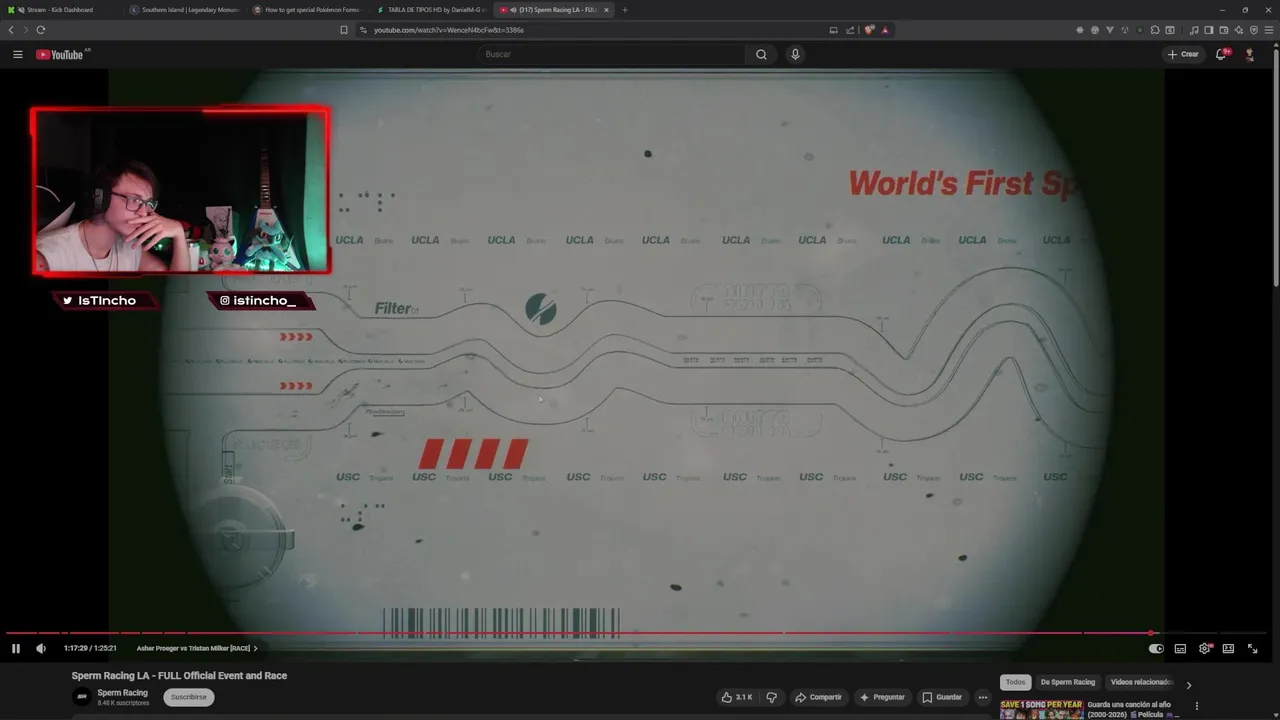The image size is (1280, 720).
Task: Select the 'De Sperm Racing' chip
Action: click(x=1068, y=682)
